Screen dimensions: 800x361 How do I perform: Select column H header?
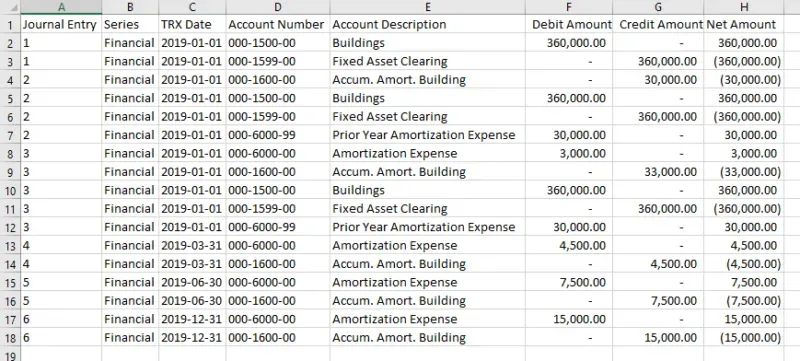[744, 7]
